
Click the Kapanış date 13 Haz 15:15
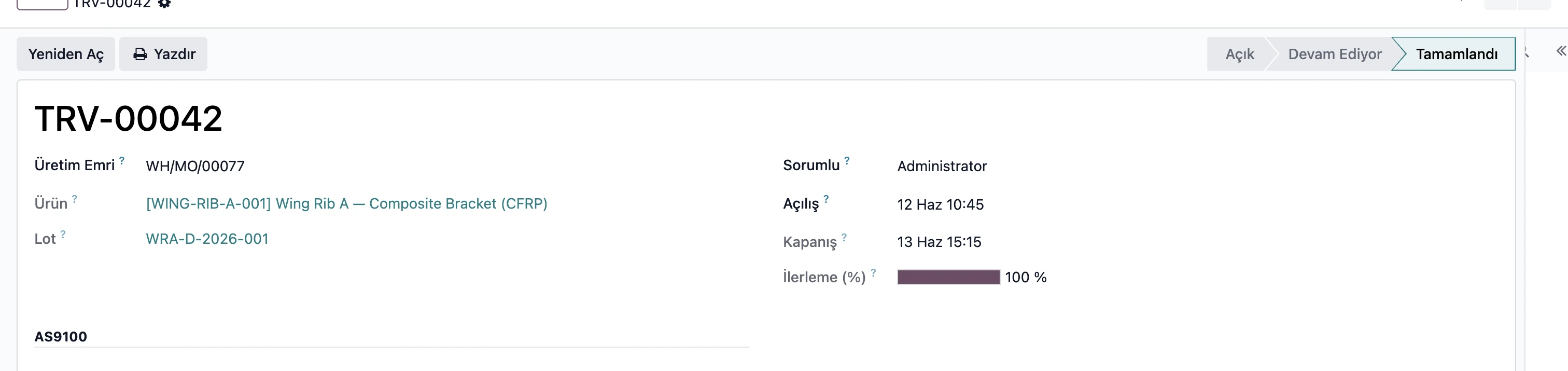click(939, 242)
